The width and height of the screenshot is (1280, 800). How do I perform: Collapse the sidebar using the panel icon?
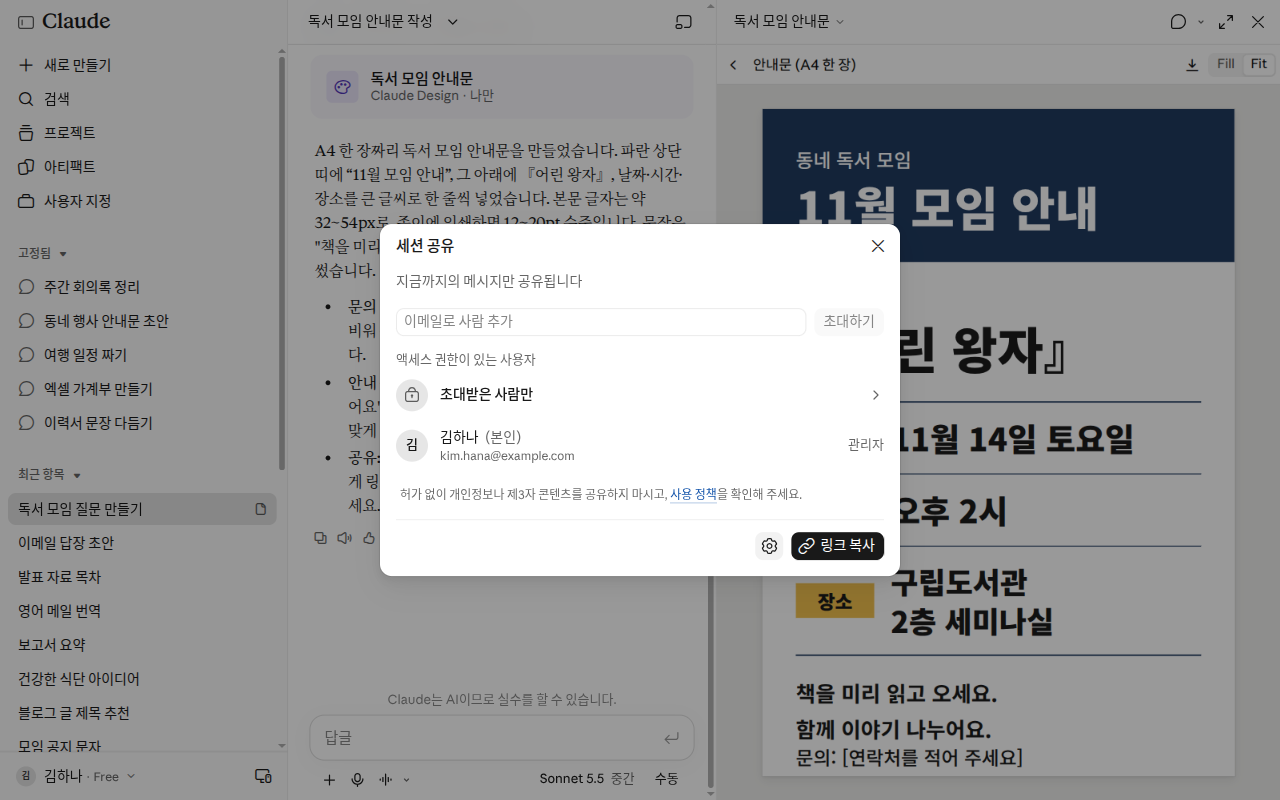pyautogui.click(x=26, y=21)
